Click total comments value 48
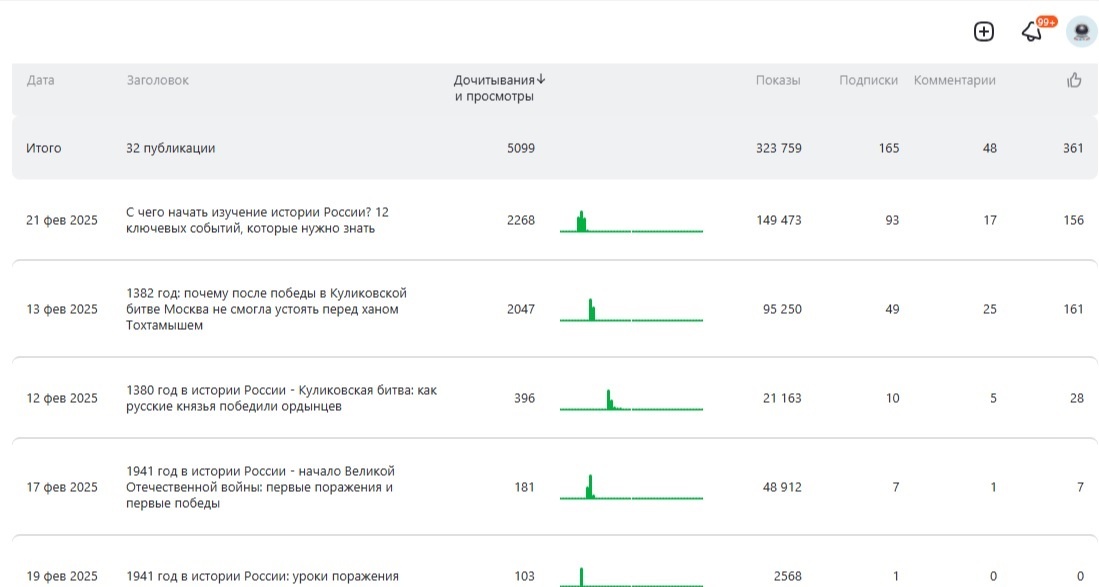 coord(990,149)
